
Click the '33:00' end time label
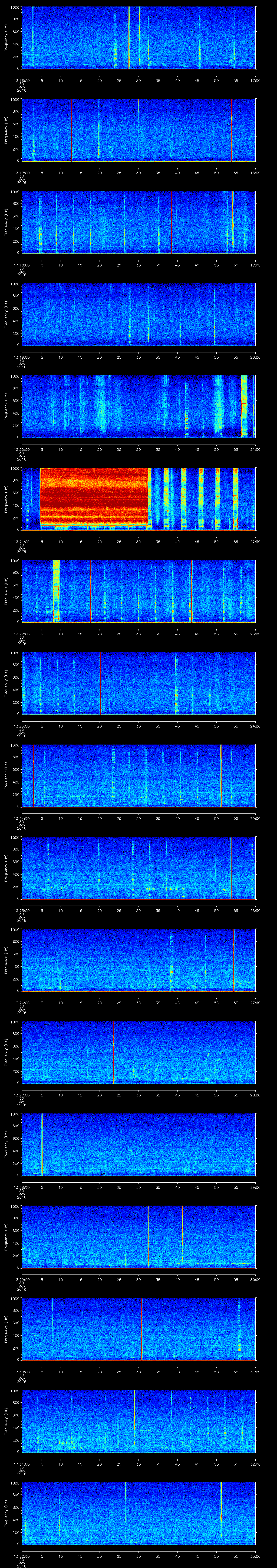point(255,1555)
